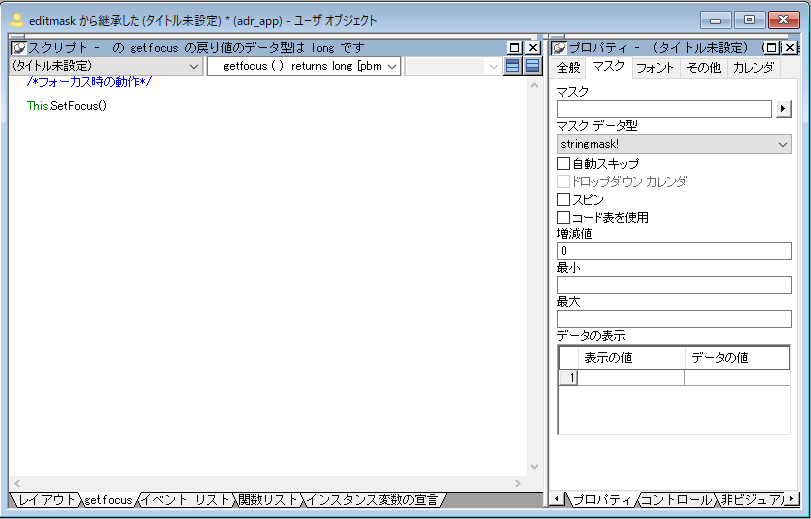Select the イベント リスト bottom tab
The height and width of the screenshot is (519, 811).
186,499
